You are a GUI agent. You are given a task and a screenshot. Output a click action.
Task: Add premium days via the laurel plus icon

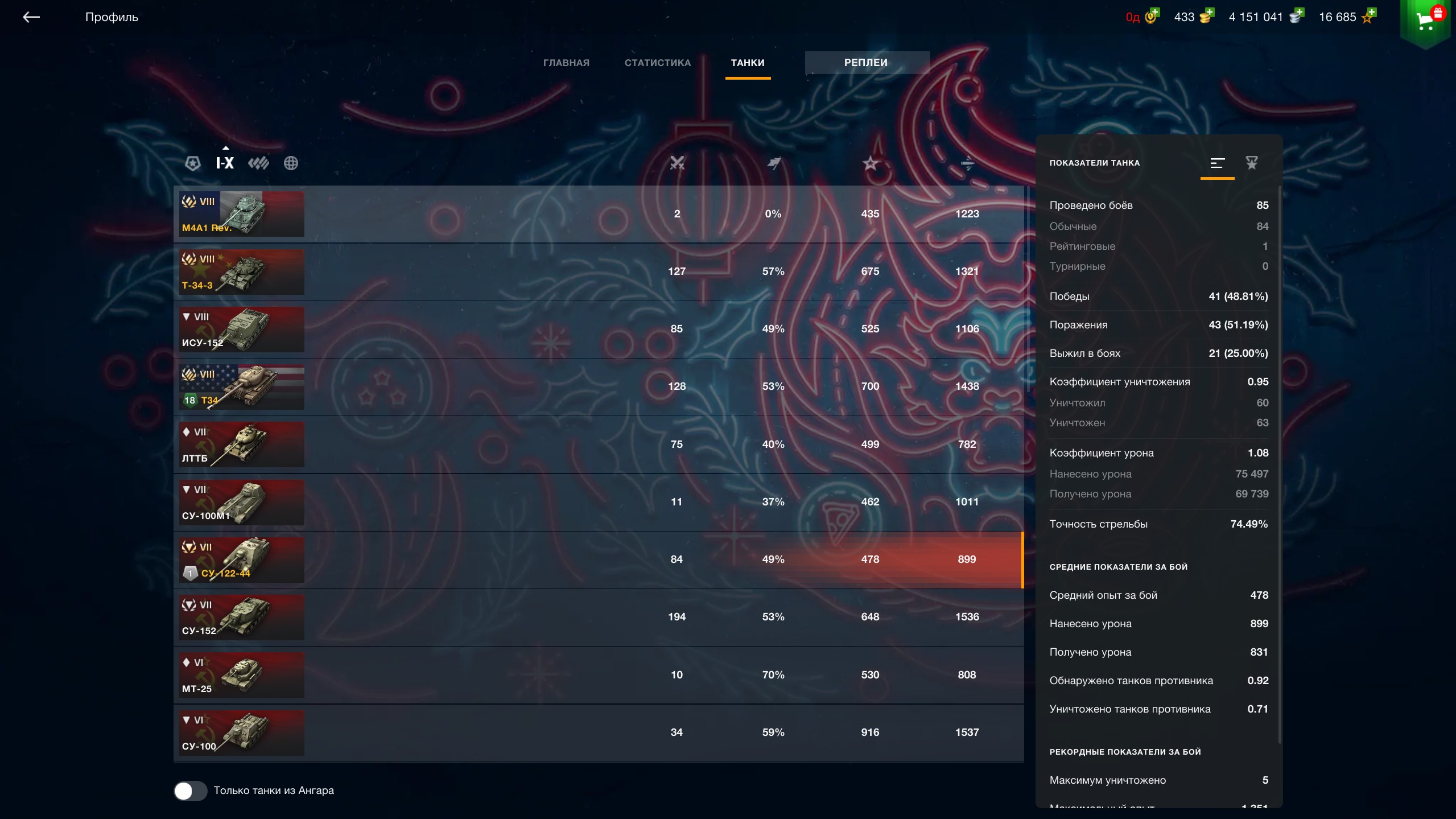pyautogui.click(x=1152, y=15)
